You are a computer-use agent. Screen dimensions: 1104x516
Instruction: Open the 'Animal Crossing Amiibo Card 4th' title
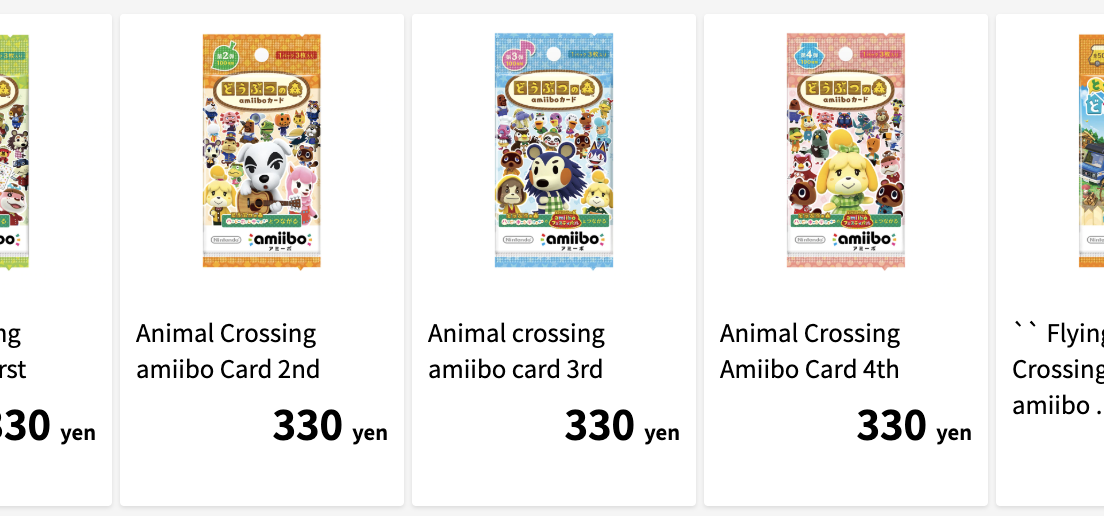coord(810,351)
